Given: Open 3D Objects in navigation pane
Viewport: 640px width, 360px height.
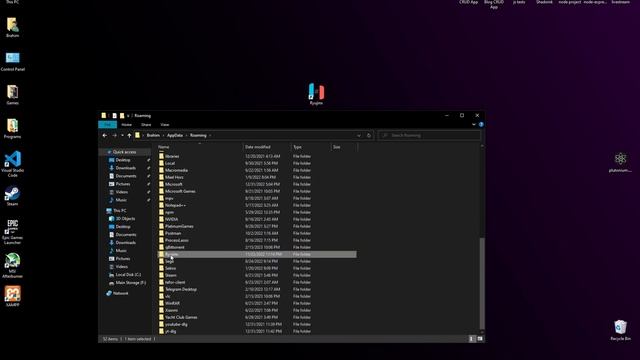Looking at the screenshot, I should click(122, 219).
